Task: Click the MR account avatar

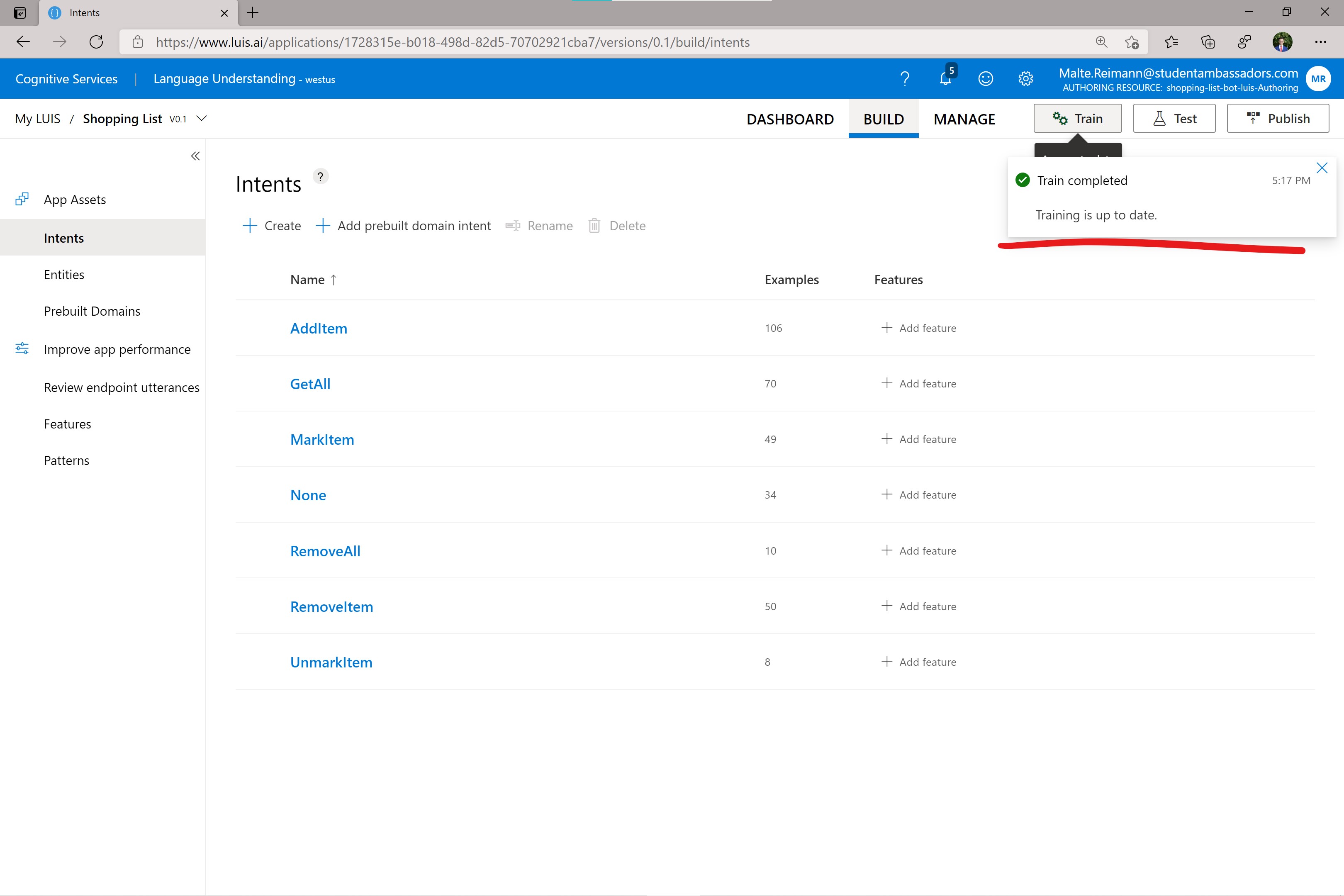Action: coord(1318,79)
